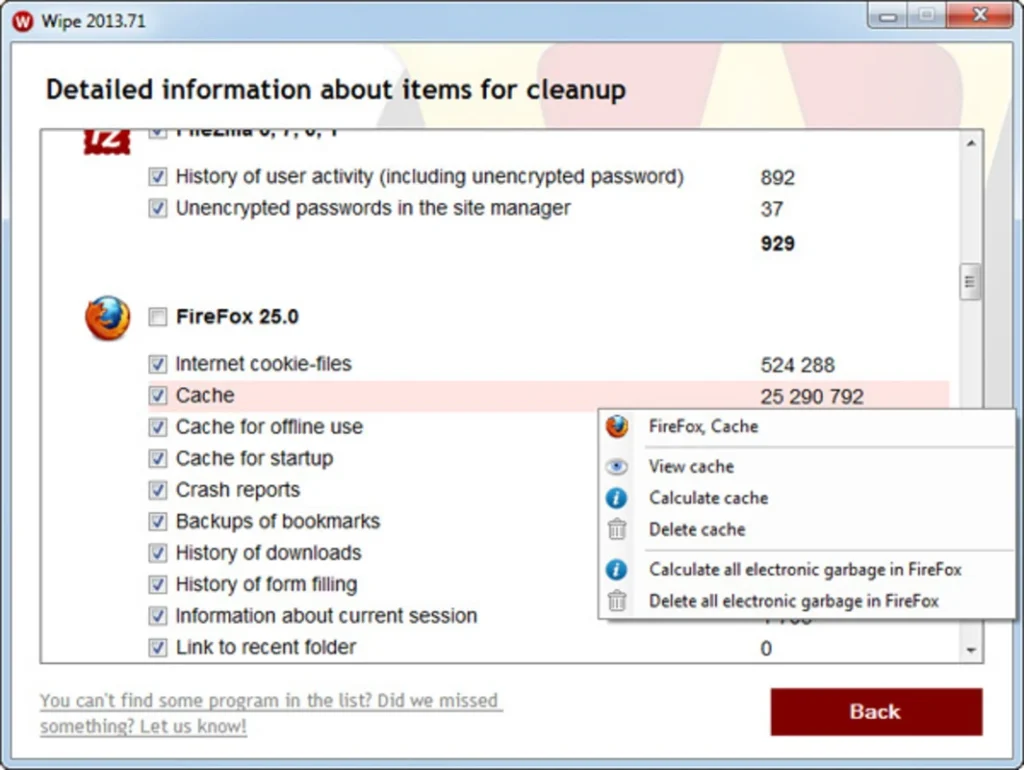The image size is (1024, 770).
Task: Click the Firefox browser logo icon
Action: click(x=106, y=317)
